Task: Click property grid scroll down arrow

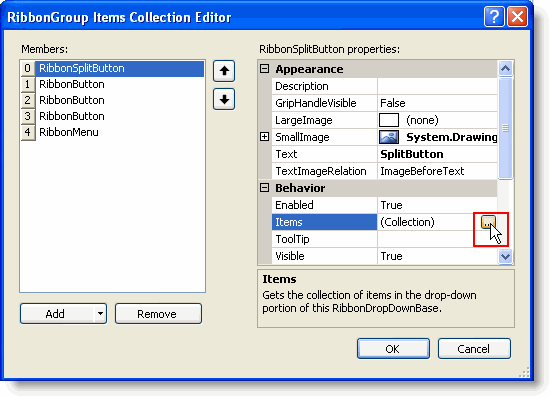Action: click(x=505, y=256)
